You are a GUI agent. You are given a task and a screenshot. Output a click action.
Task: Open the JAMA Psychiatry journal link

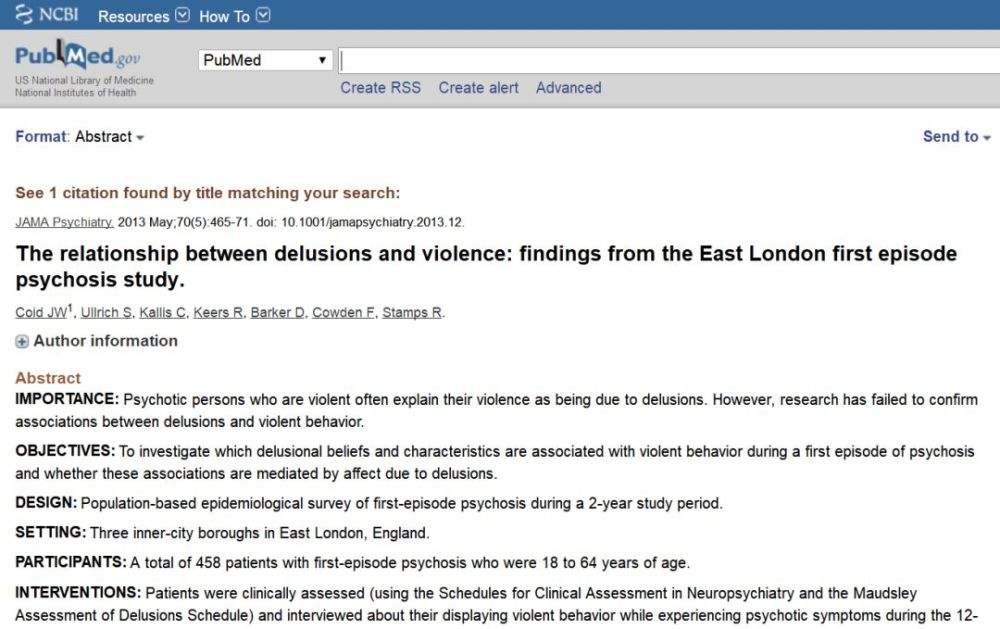pyautogui.click(x=64, y=222)
